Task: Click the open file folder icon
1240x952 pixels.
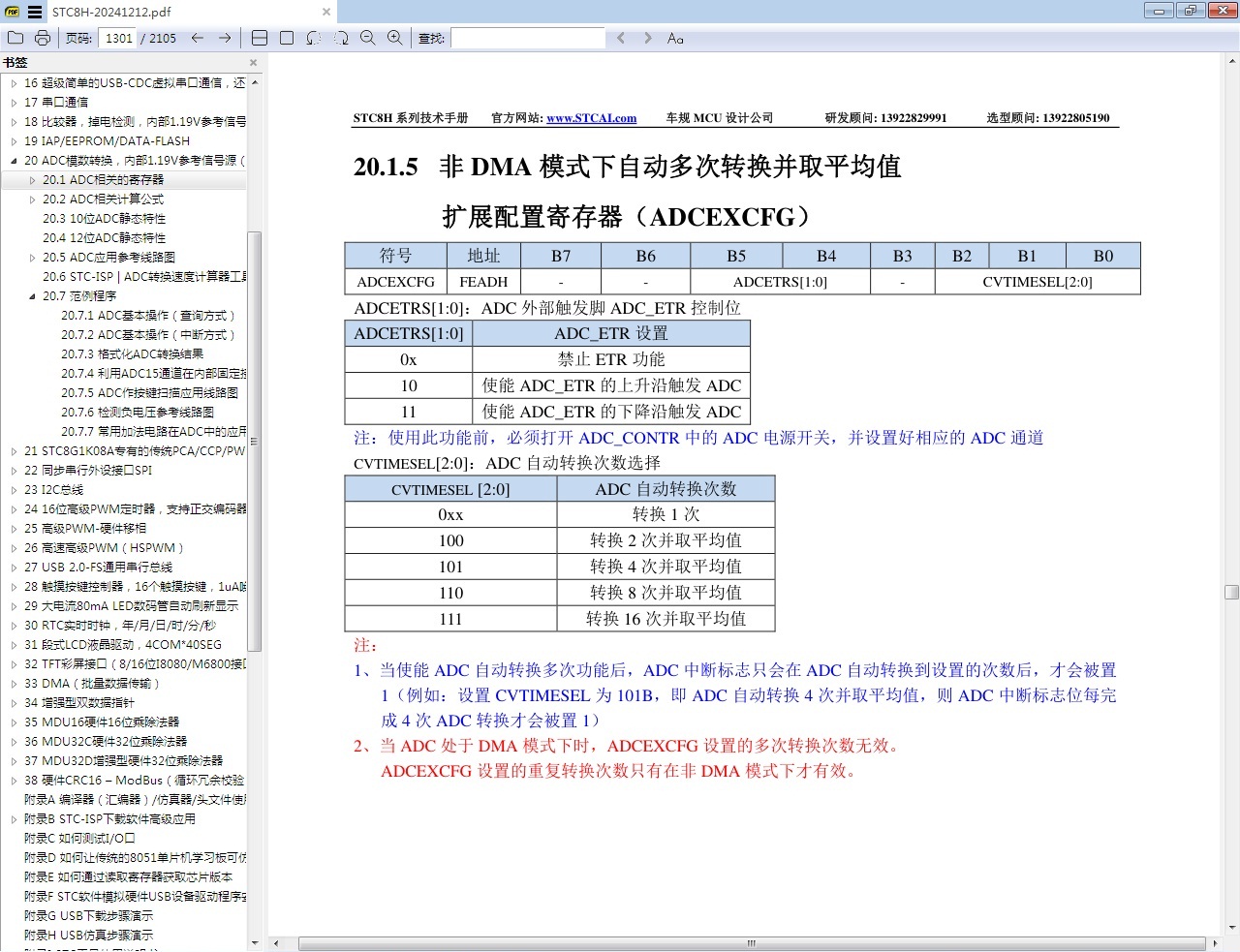Action: tap(15, 38)
